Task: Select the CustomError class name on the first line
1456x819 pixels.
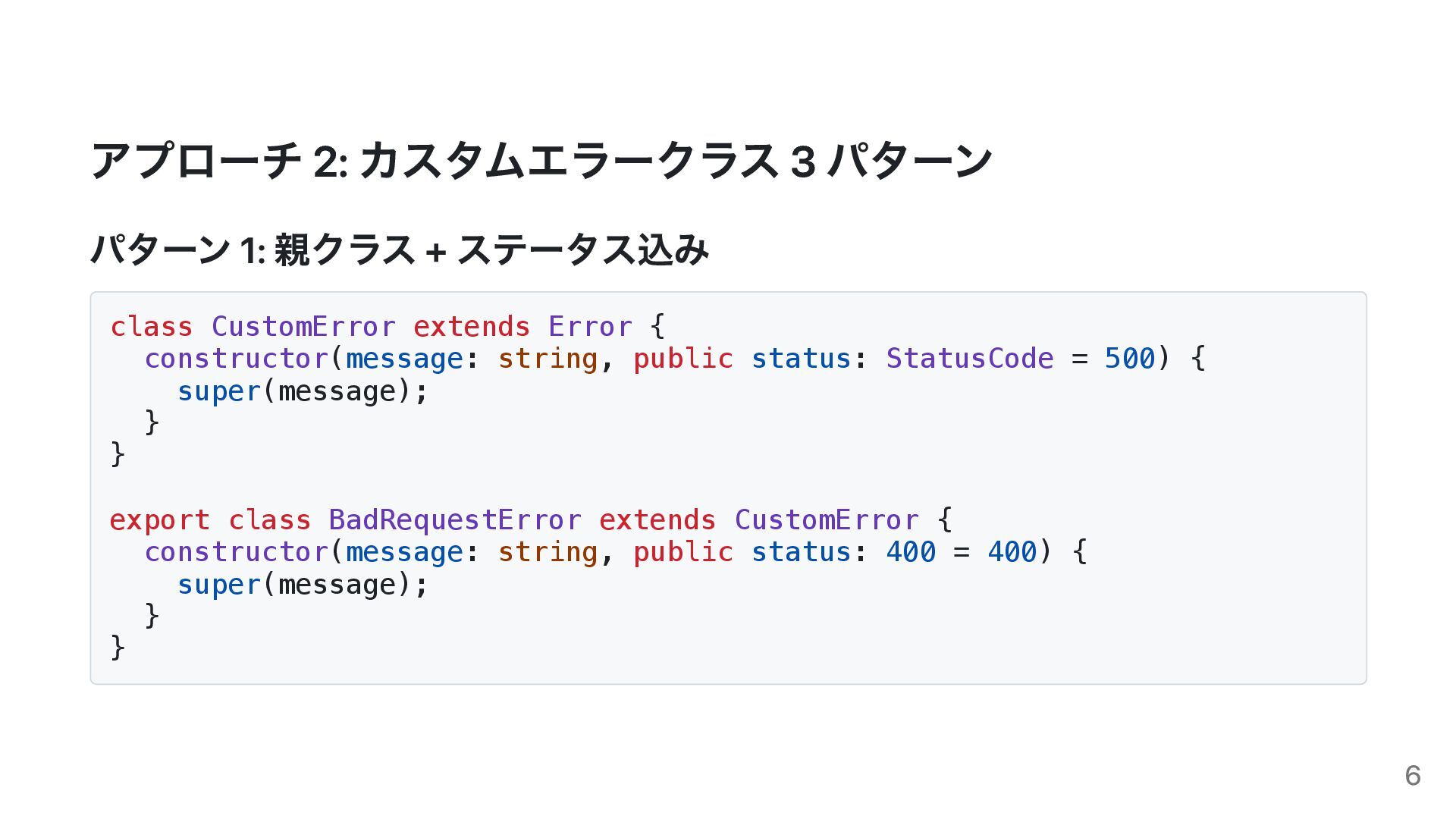Action: [303, 327]
